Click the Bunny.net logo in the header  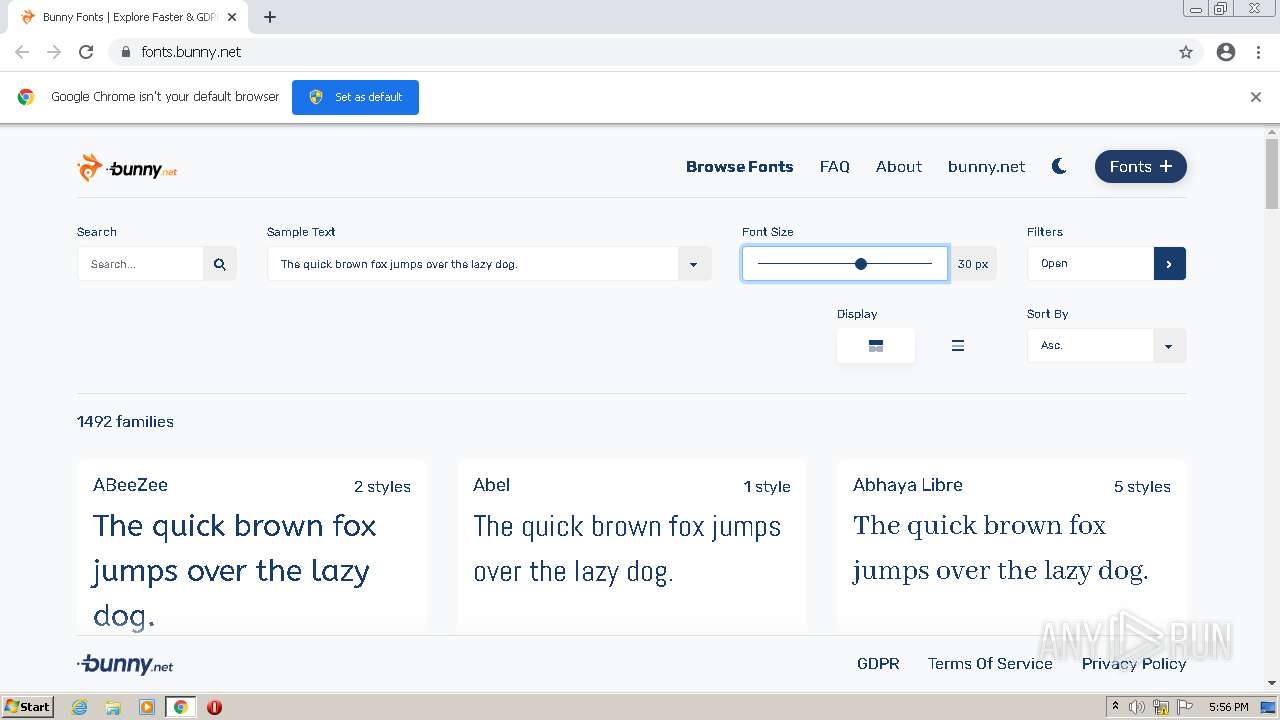tap(127, 168)
